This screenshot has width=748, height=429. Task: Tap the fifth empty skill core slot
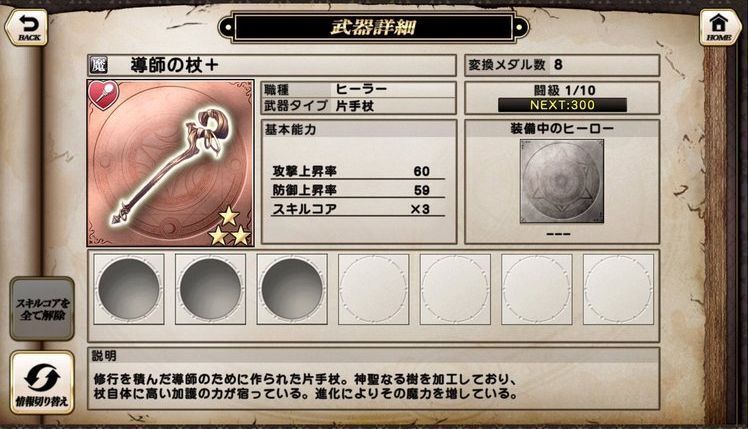pos(455,289)
